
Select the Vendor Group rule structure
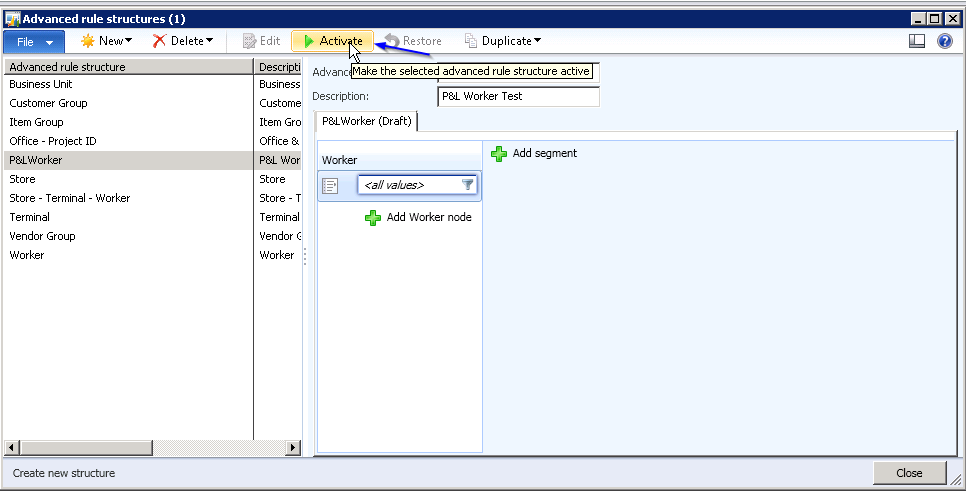click(42, 236)
